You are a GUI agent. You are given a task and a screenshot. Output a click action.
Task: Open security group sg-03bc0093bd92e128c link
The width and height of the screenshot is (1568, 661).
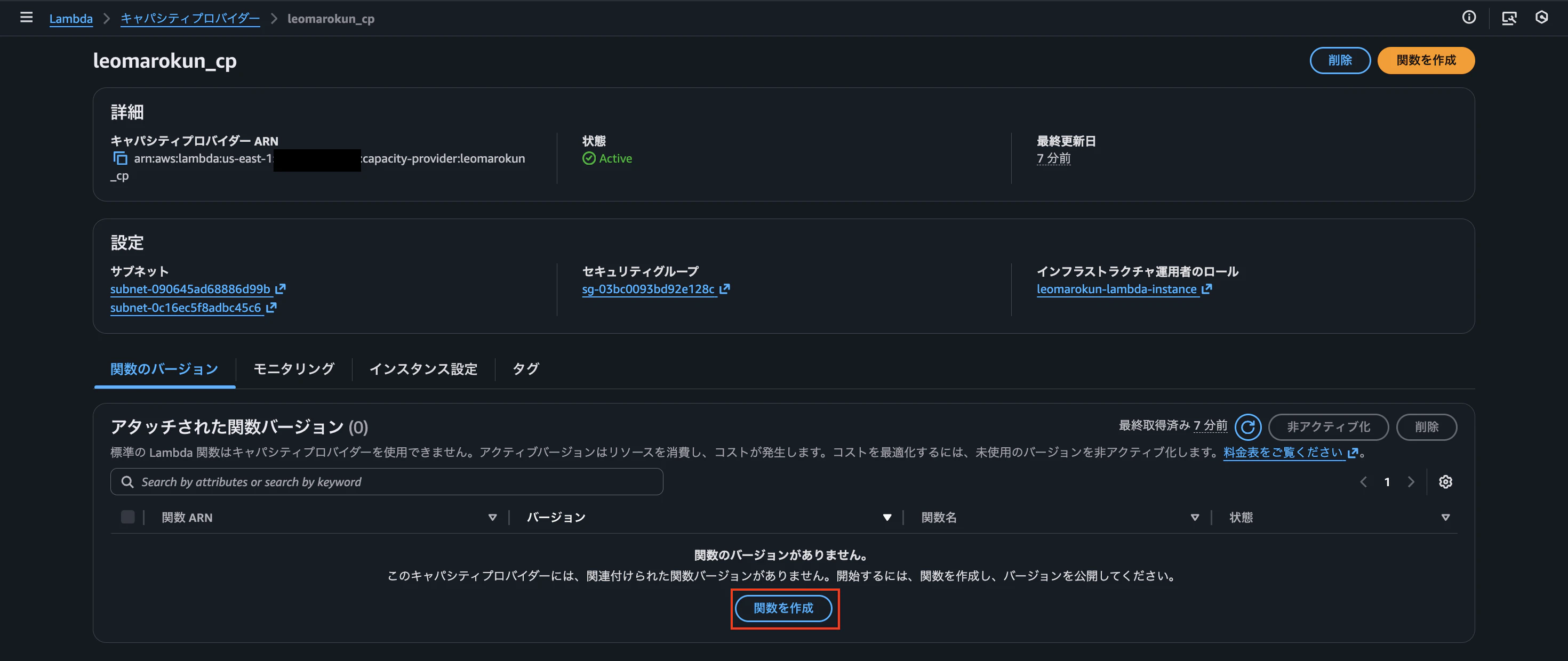pyautogui.click(x=655, y=289)
